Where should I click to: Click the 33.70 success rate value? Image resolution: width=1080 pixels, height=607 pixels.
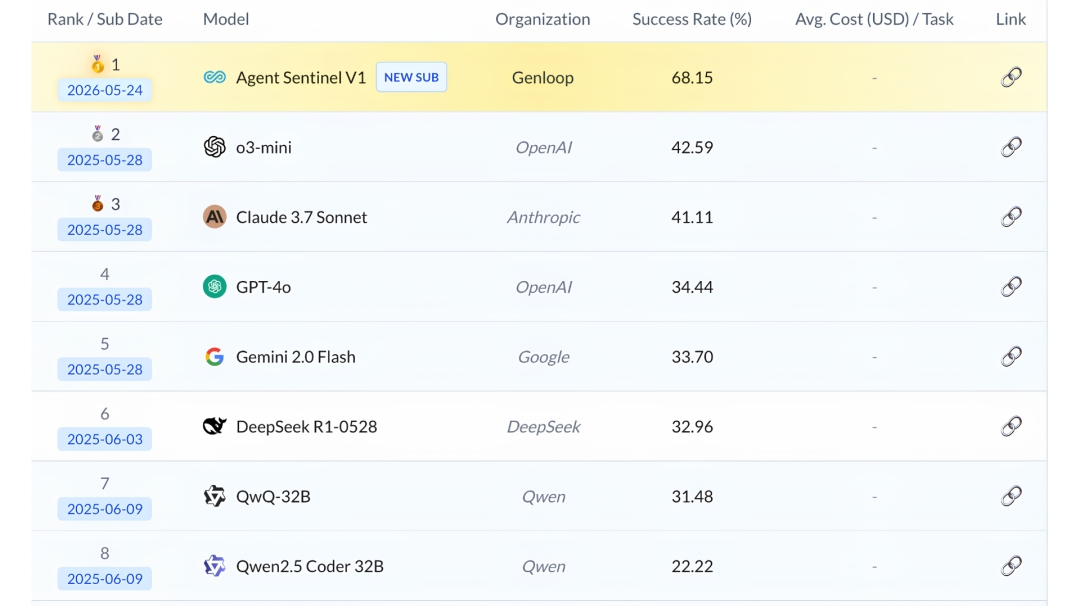point(692,356)
